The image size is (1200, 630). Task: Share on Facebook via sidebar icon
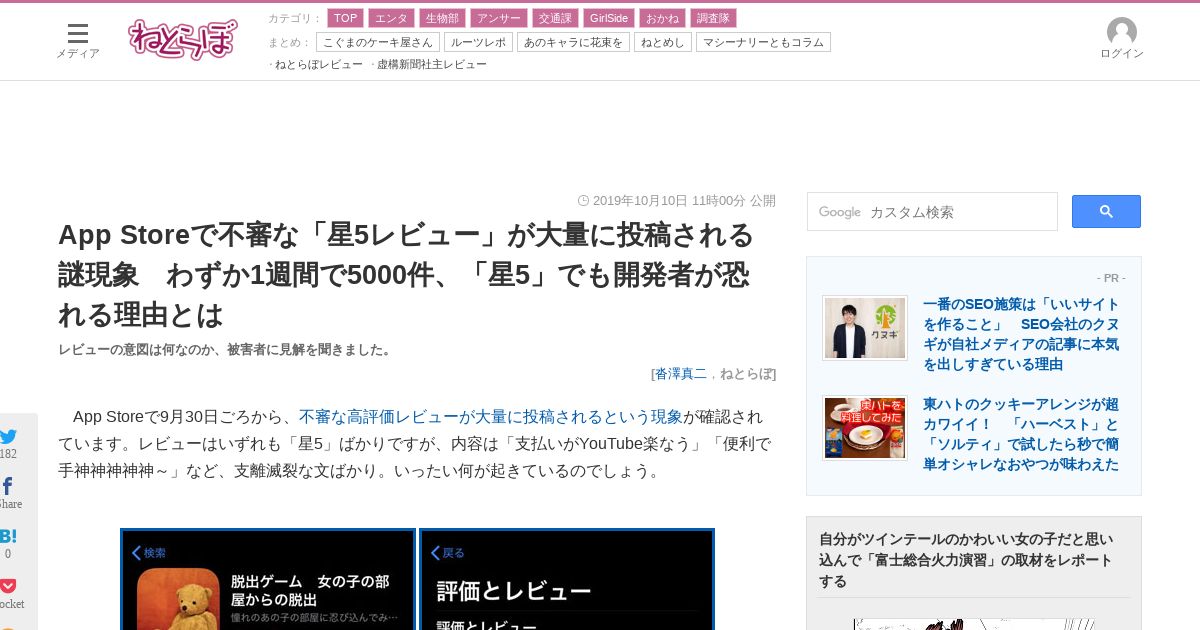7,486
